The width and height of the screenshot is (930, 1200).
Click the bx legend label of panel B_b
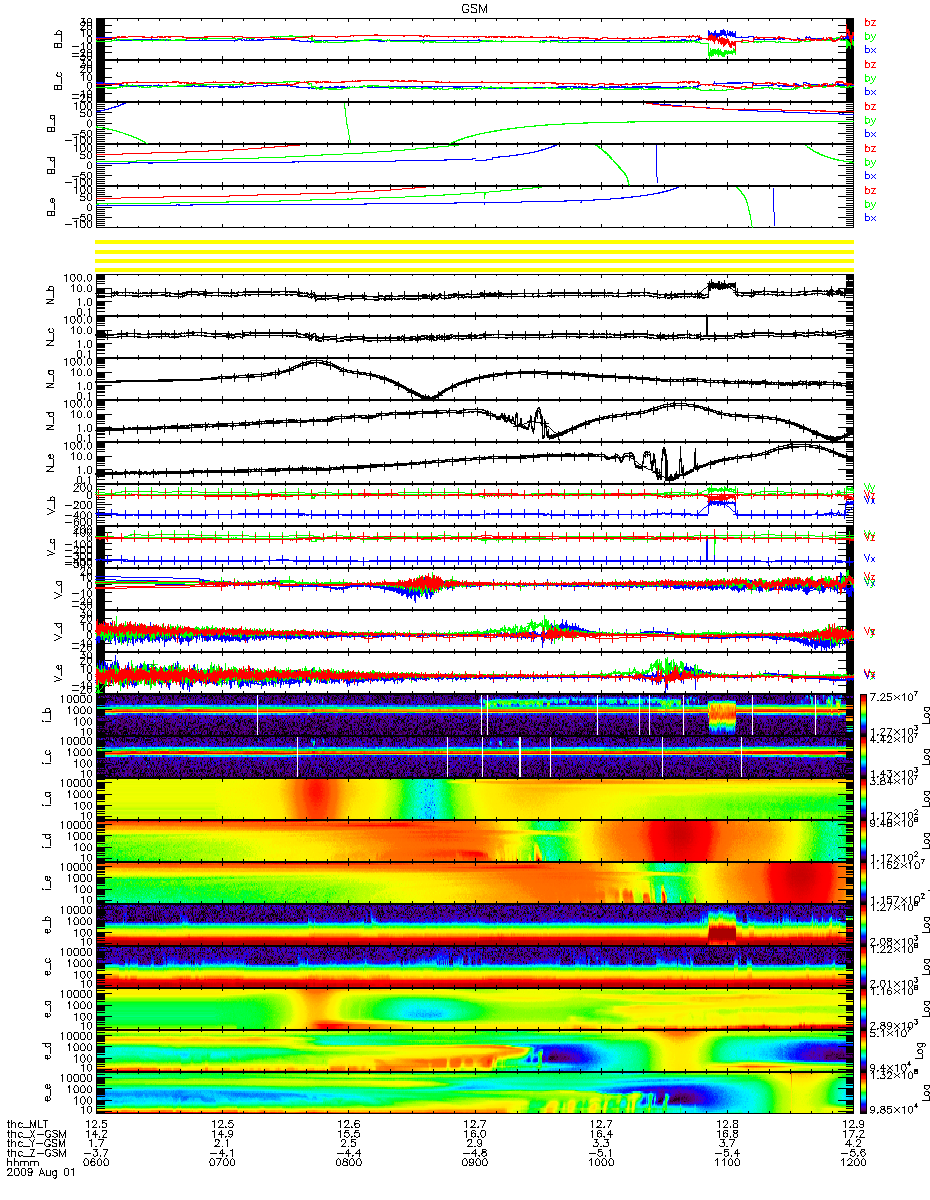pyautogui.click(x=870, y=50)
